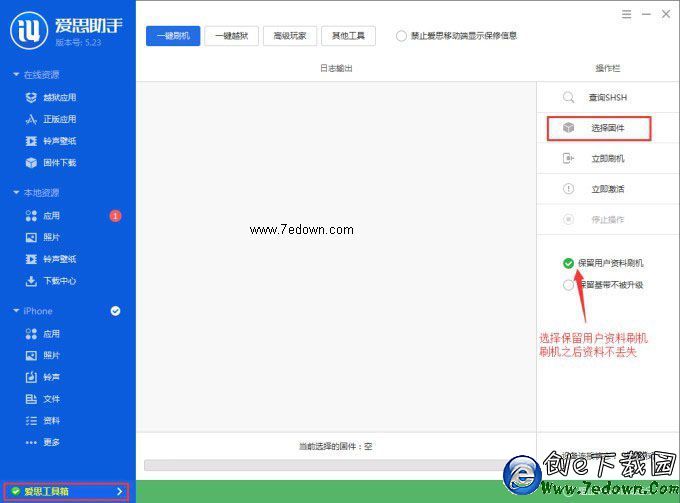Click the 立即刷机 device icon

point(569,158)
